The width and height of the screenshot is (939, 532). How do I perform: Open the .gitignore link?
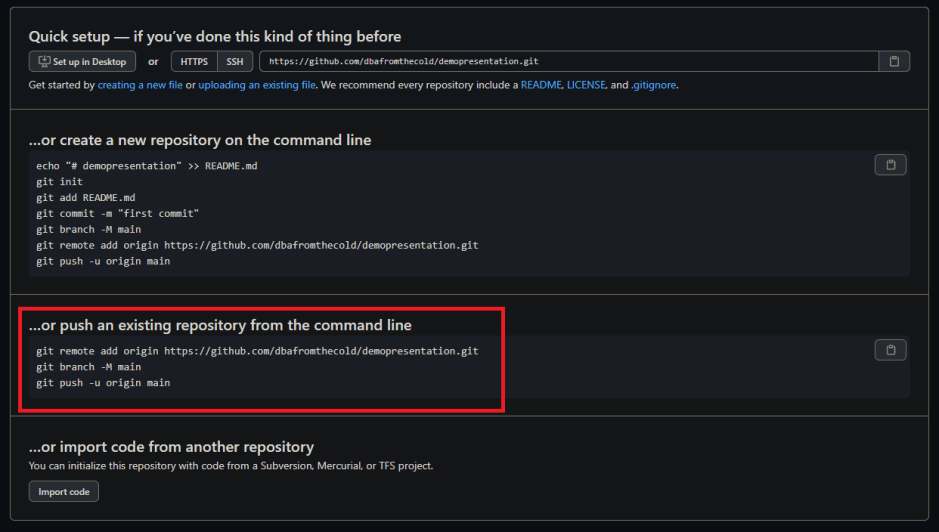[654, 85]
